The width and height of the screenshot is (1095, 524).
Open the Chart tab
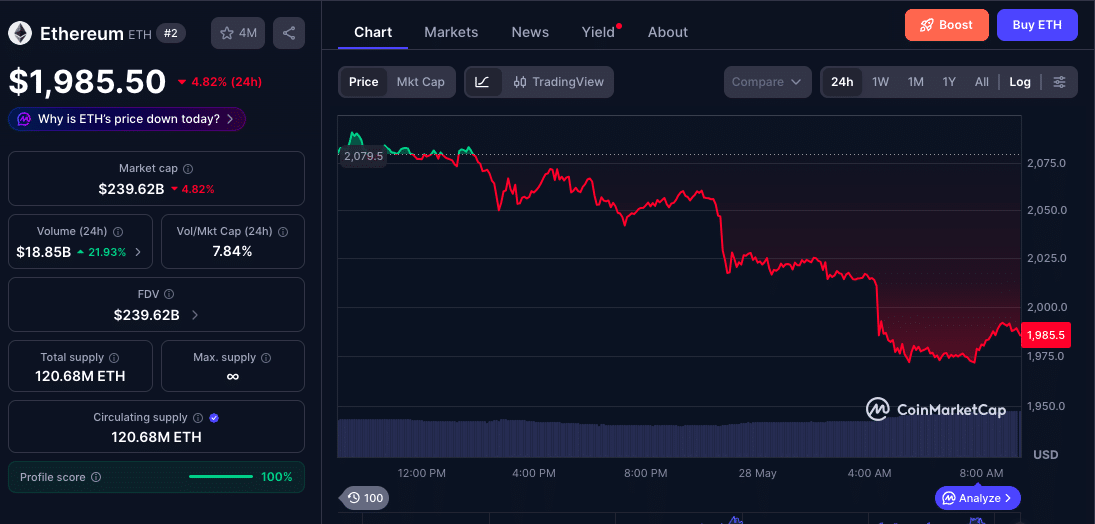tap(373, 32)
